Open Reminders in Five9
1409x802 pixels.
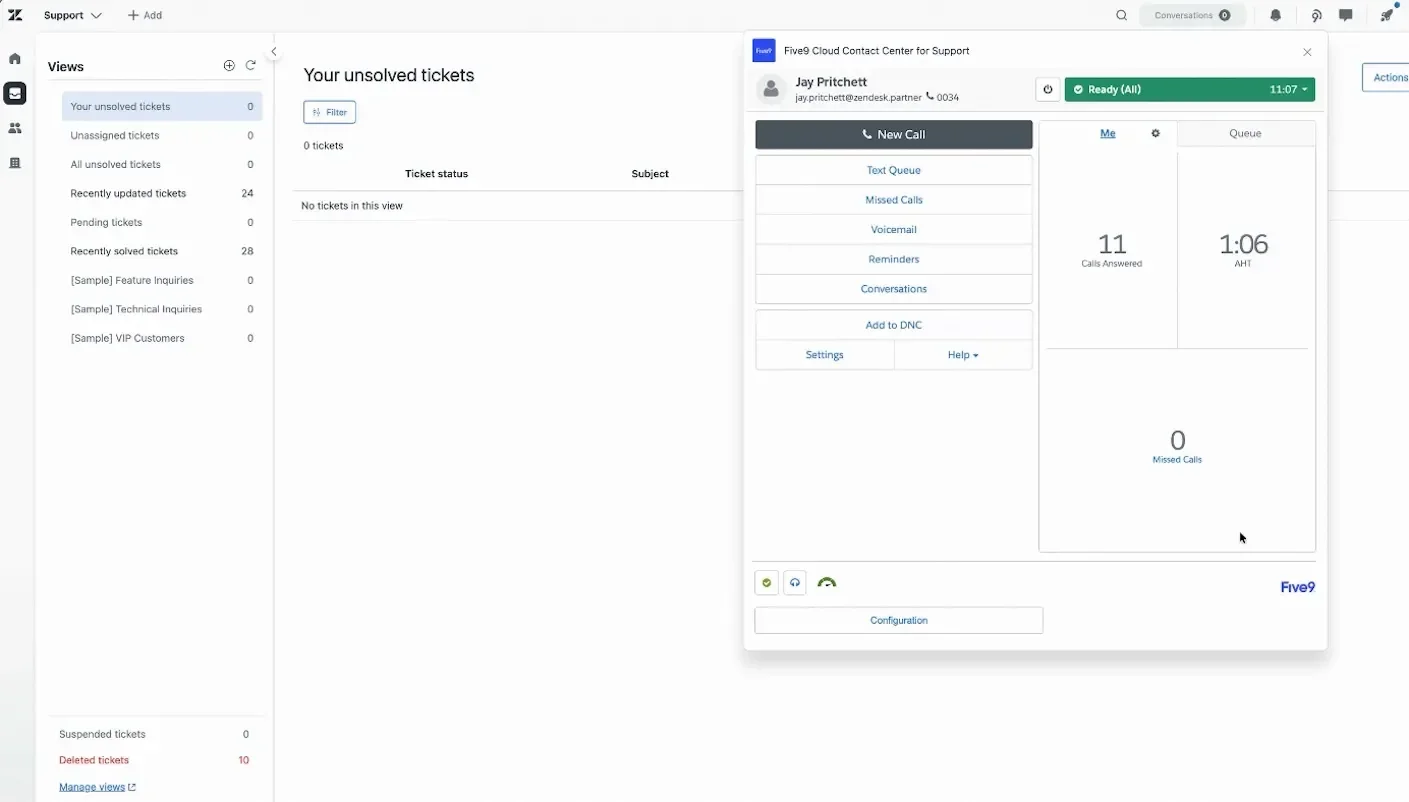click(x=894, y=259)
